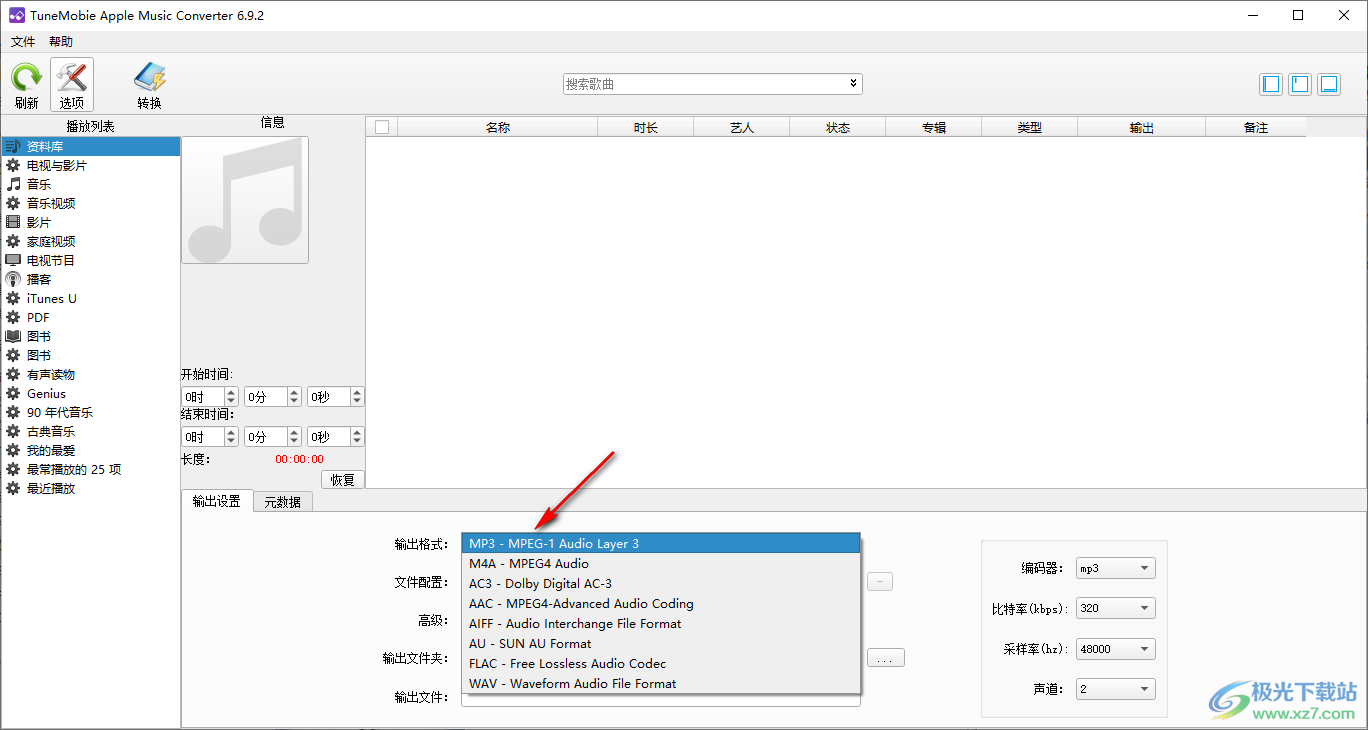The height and width of the screenshot is (730, 1368).
Task: Open the 文件 menu
Action: (23, 42)
